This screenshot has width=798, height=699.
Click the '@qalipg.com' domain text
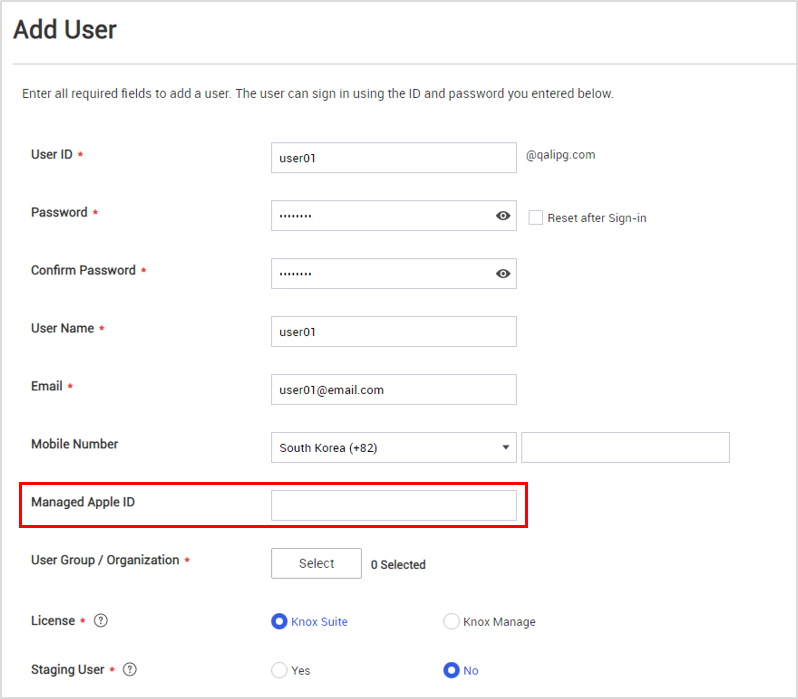(560, 155)
